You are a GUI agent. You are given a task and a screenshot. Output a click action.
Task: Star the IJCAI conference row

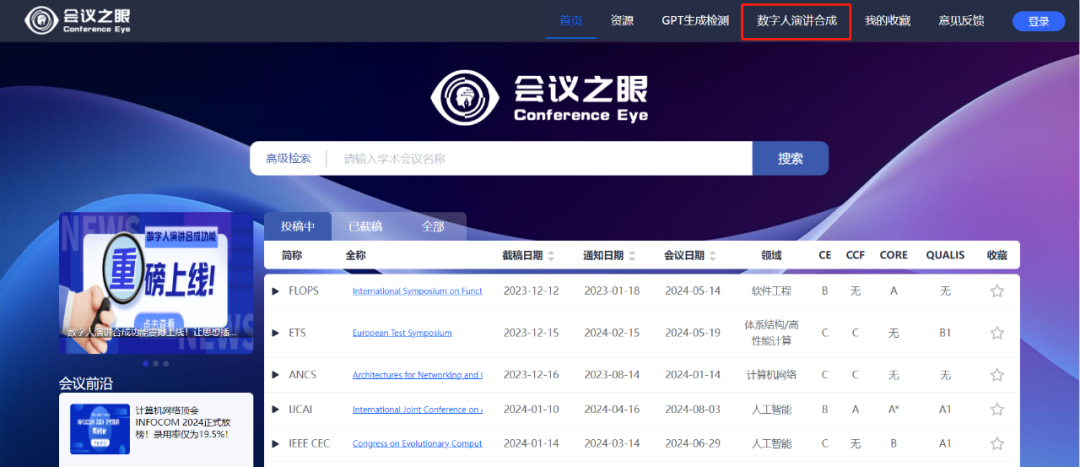pos(996,410)
